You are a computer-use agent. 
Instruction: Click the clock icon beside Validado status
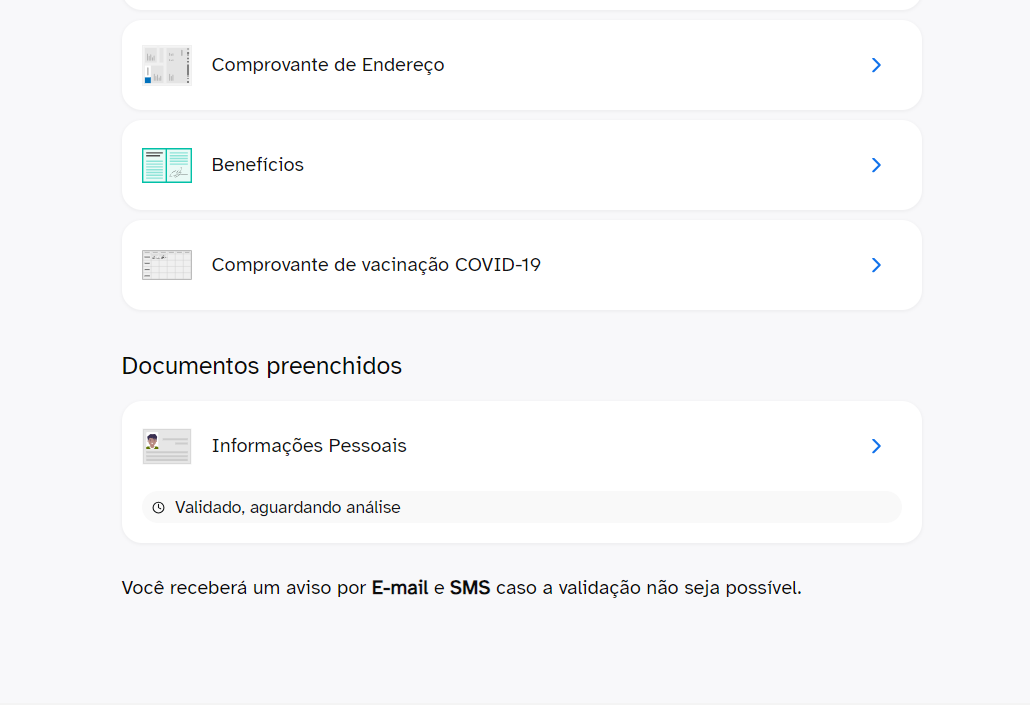click(x=158, y=508)
